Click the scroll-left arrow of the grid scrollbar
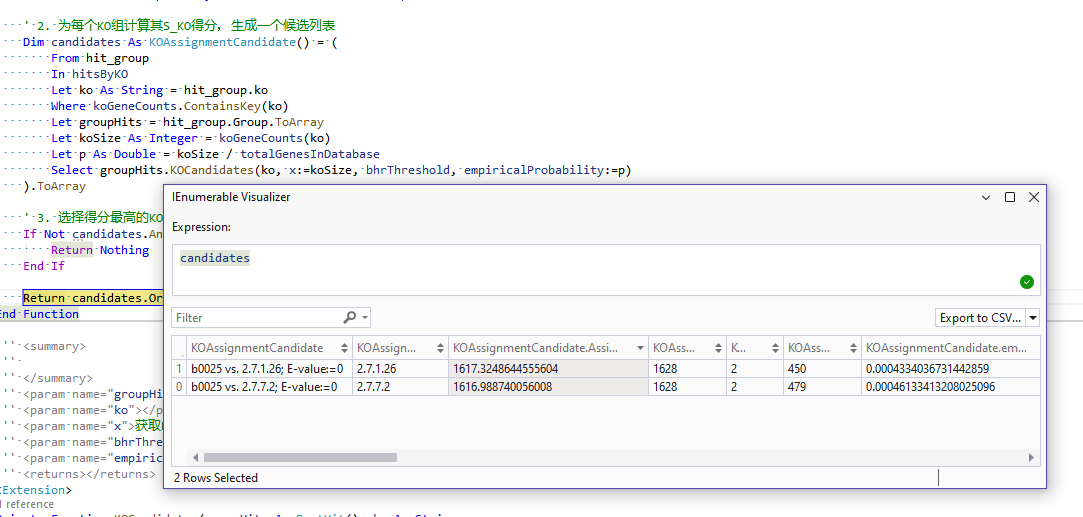The width and height of the screenshot is (1083, 517). tap(196, 457)
